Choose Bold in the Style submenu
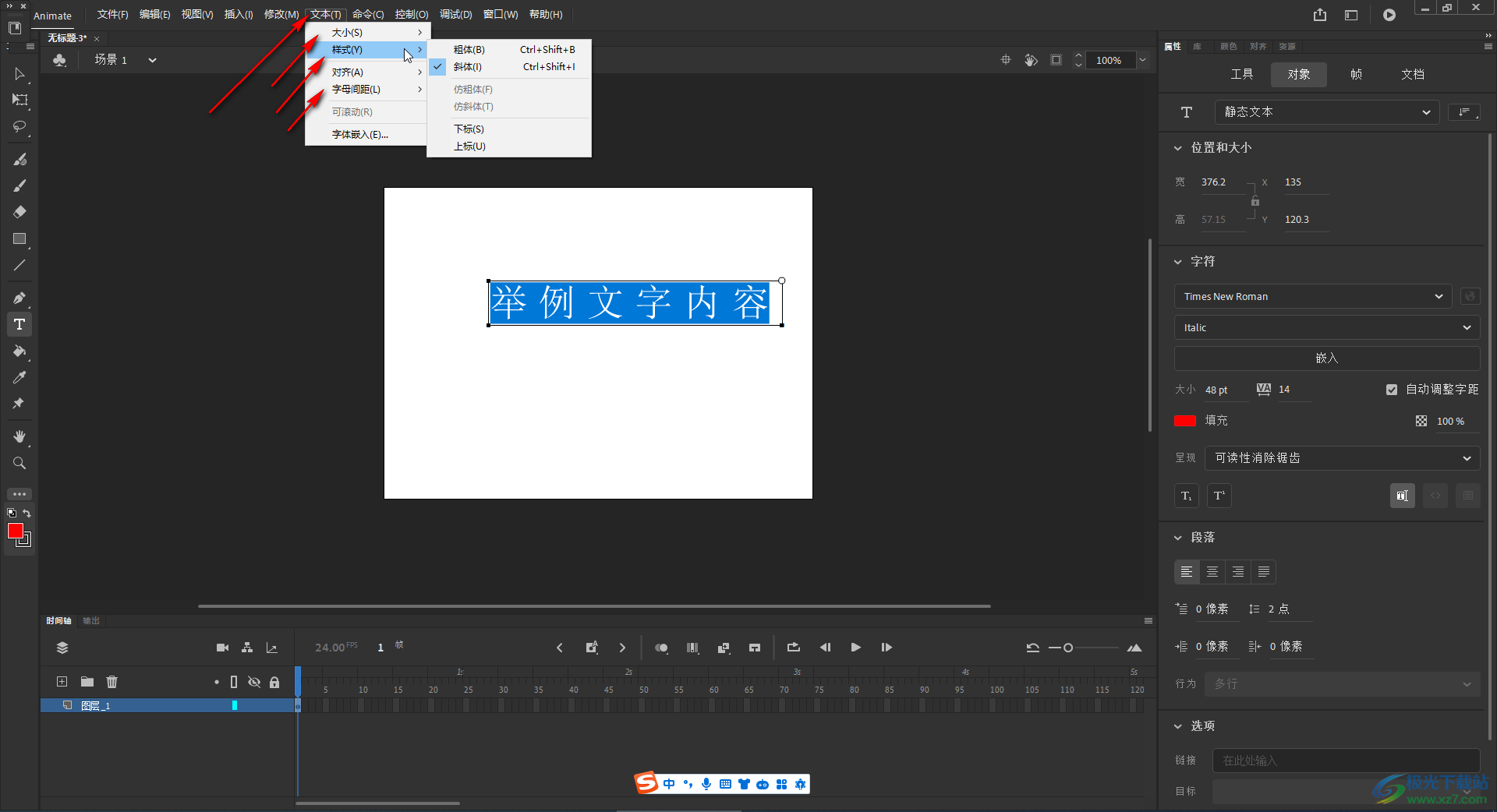The height and width of the screenshot is (812, 1497). 509,49
